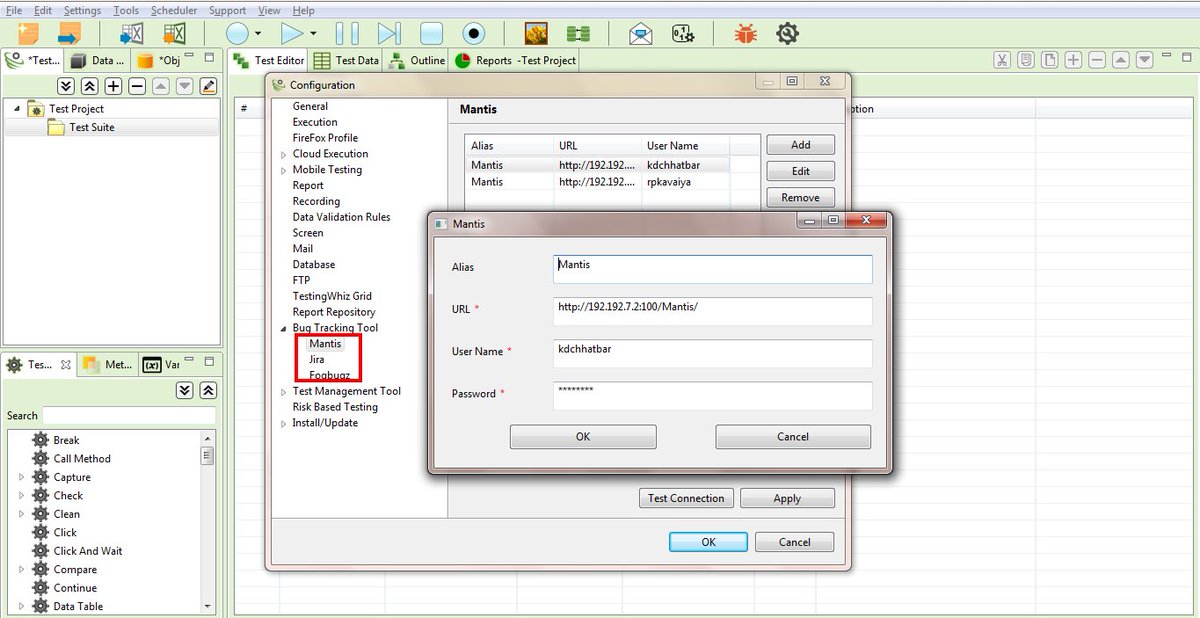
Task: Click the move-down arrow in Test Editor toolbar
Action: [x=1145, y=60]
